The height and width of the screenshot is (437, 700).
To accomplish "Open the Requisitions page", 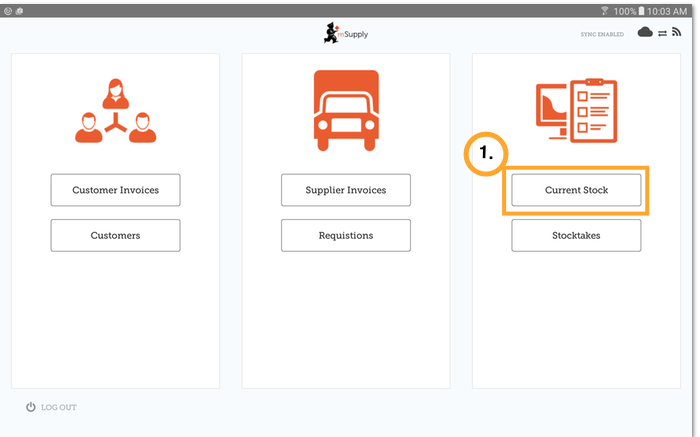I will tap(345, 235).
